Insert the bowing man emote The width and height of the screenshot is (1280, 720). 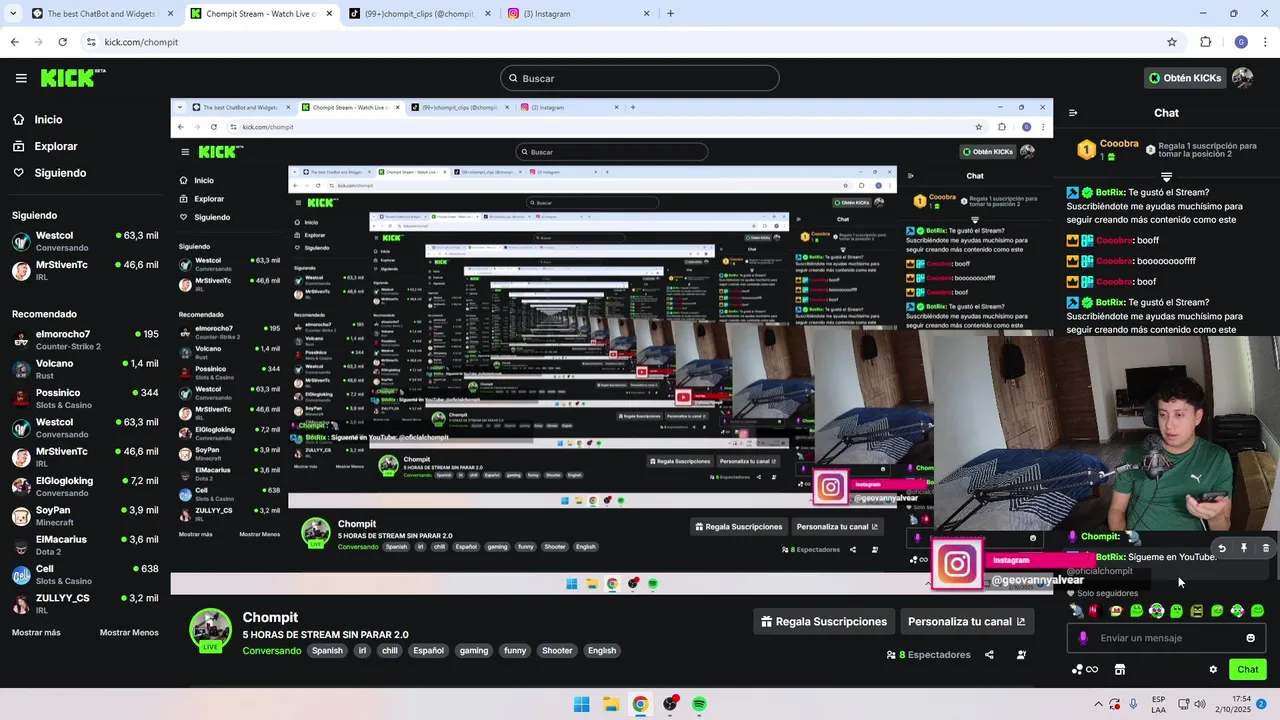pyautogui.click(x=1076, y=611)
